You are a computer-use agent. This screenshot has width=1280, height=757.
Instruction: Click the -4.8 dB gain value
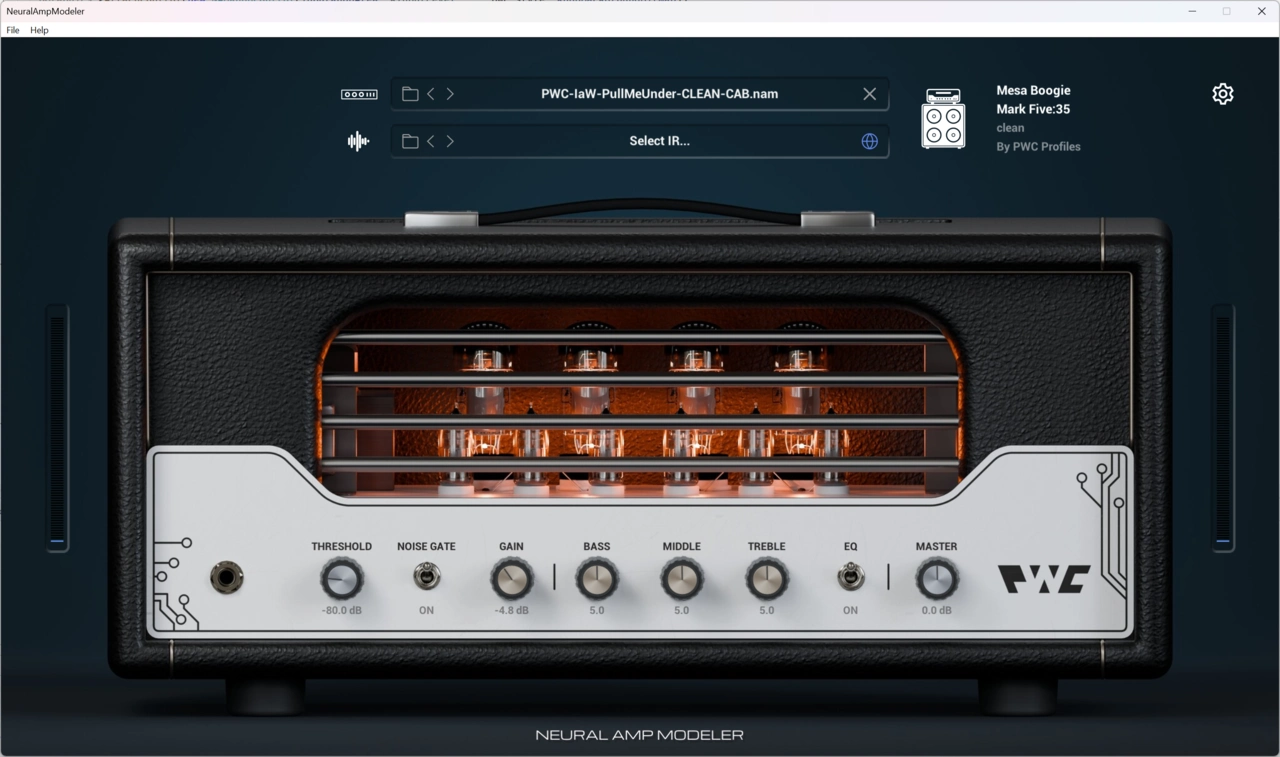click(x=512, y=610)
